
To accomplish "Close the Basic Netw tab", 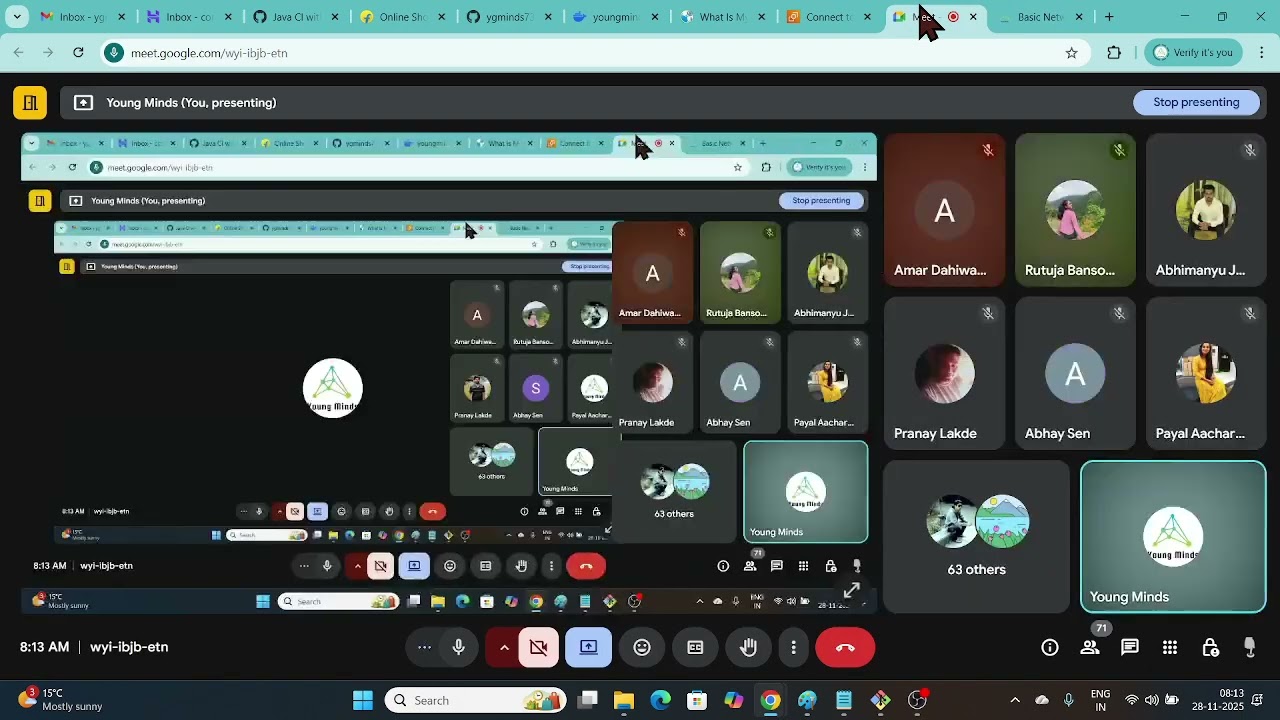I will (x=1079, y=17).
